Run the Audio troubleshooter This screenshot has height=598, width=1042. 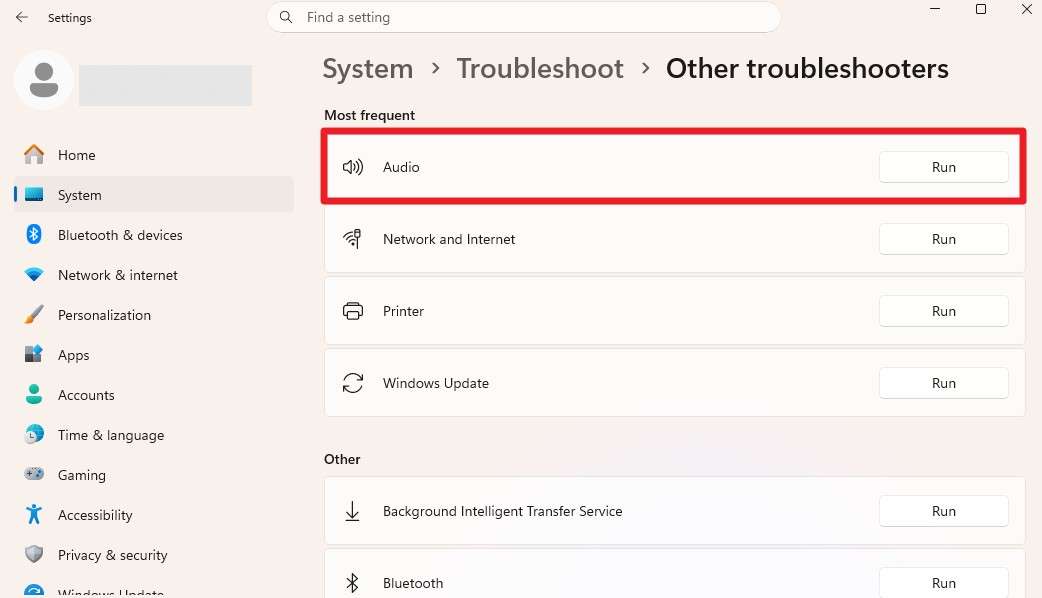944,167
